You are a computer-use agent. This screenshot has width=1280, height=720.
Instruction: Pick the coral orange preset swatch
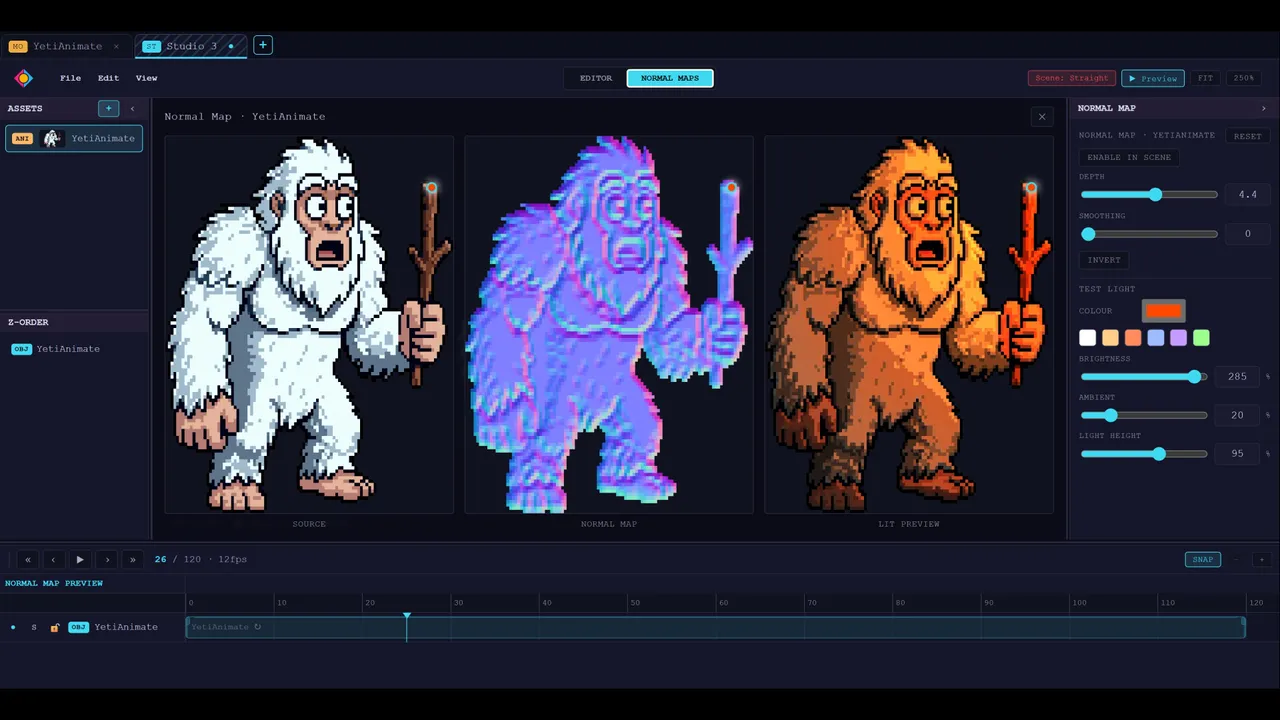pos(1133,338)
